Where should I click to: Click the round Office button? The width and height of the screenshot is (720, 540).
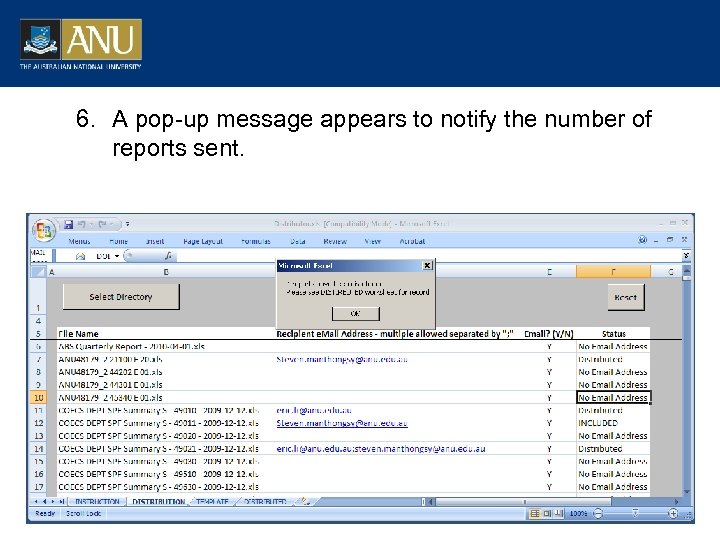44,229
